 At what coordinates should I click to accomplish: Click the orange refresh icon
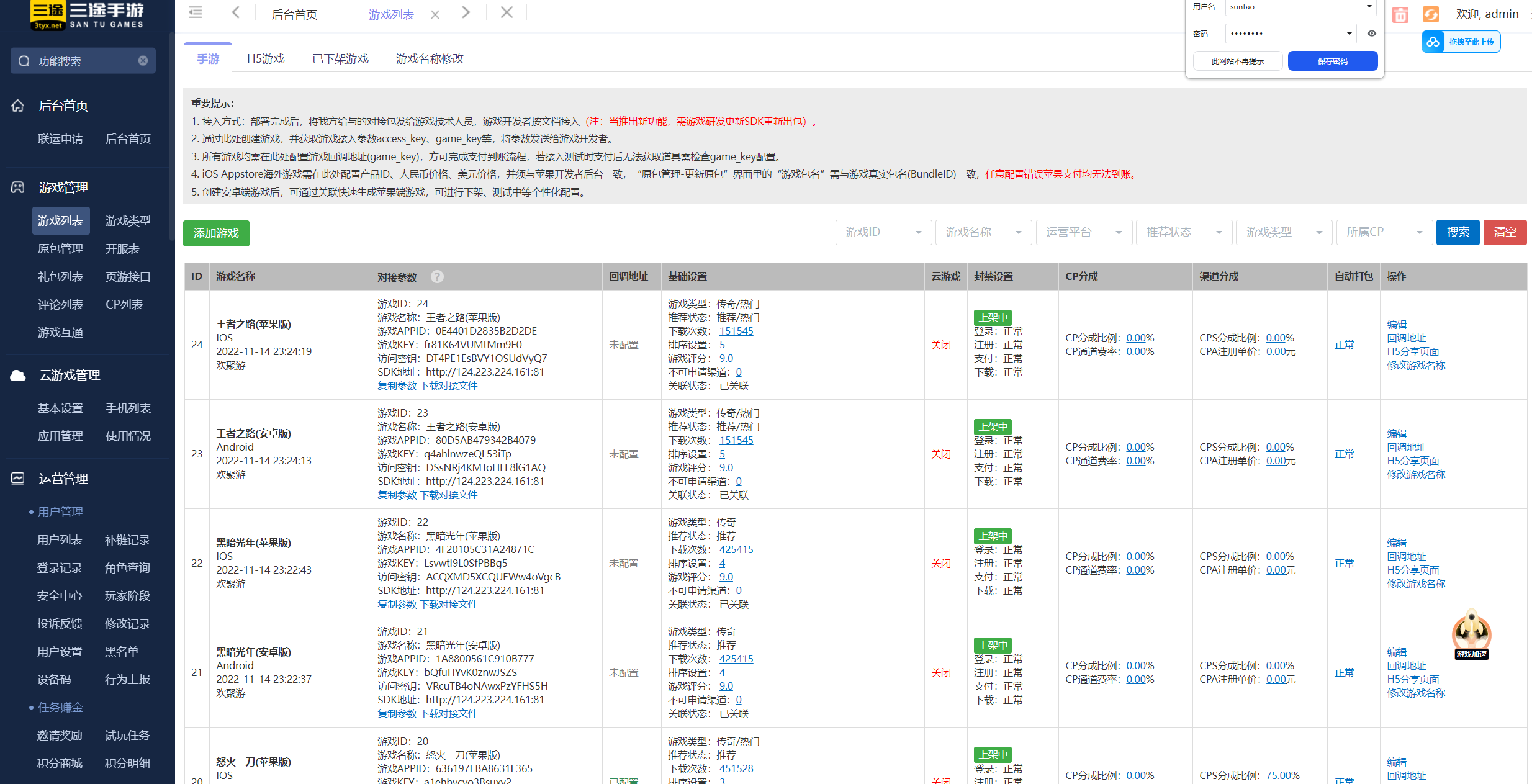(1430, 15)
